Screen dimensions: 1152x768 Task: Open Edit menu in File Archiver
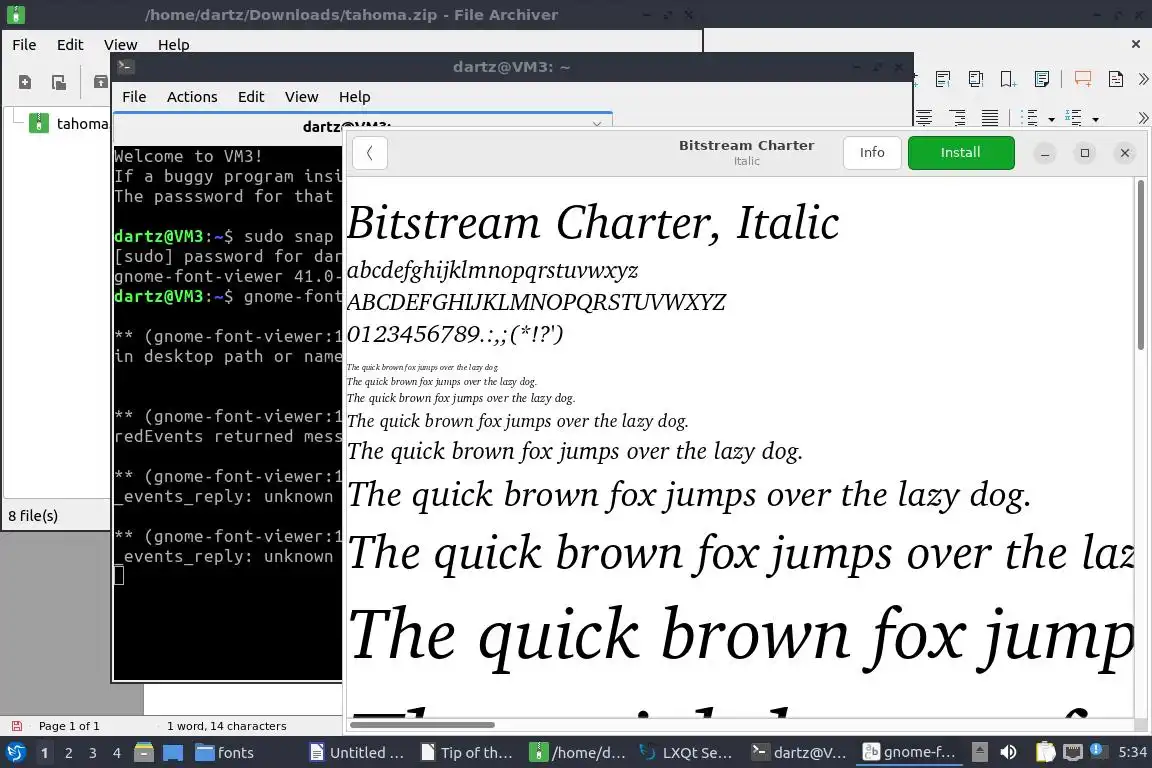[70, 45]
